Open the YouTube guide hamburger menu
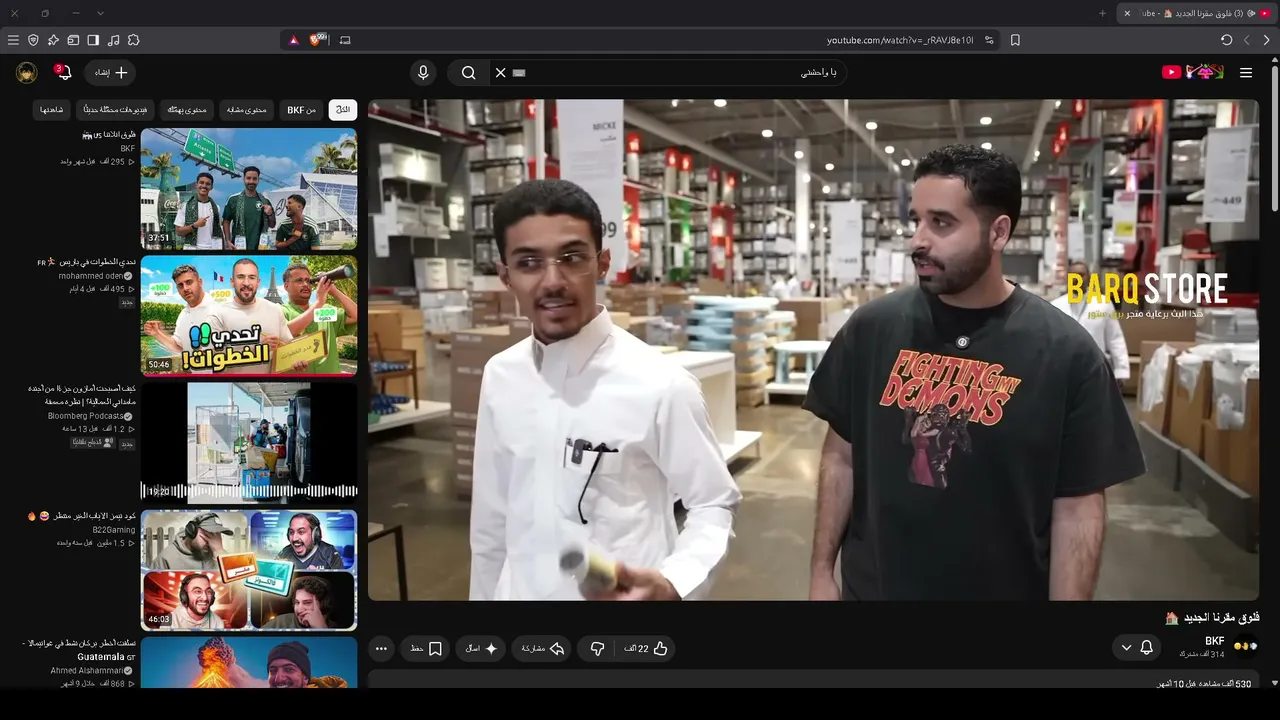This screenshot has width=1280, height=720. click(x=1246, y=72)
